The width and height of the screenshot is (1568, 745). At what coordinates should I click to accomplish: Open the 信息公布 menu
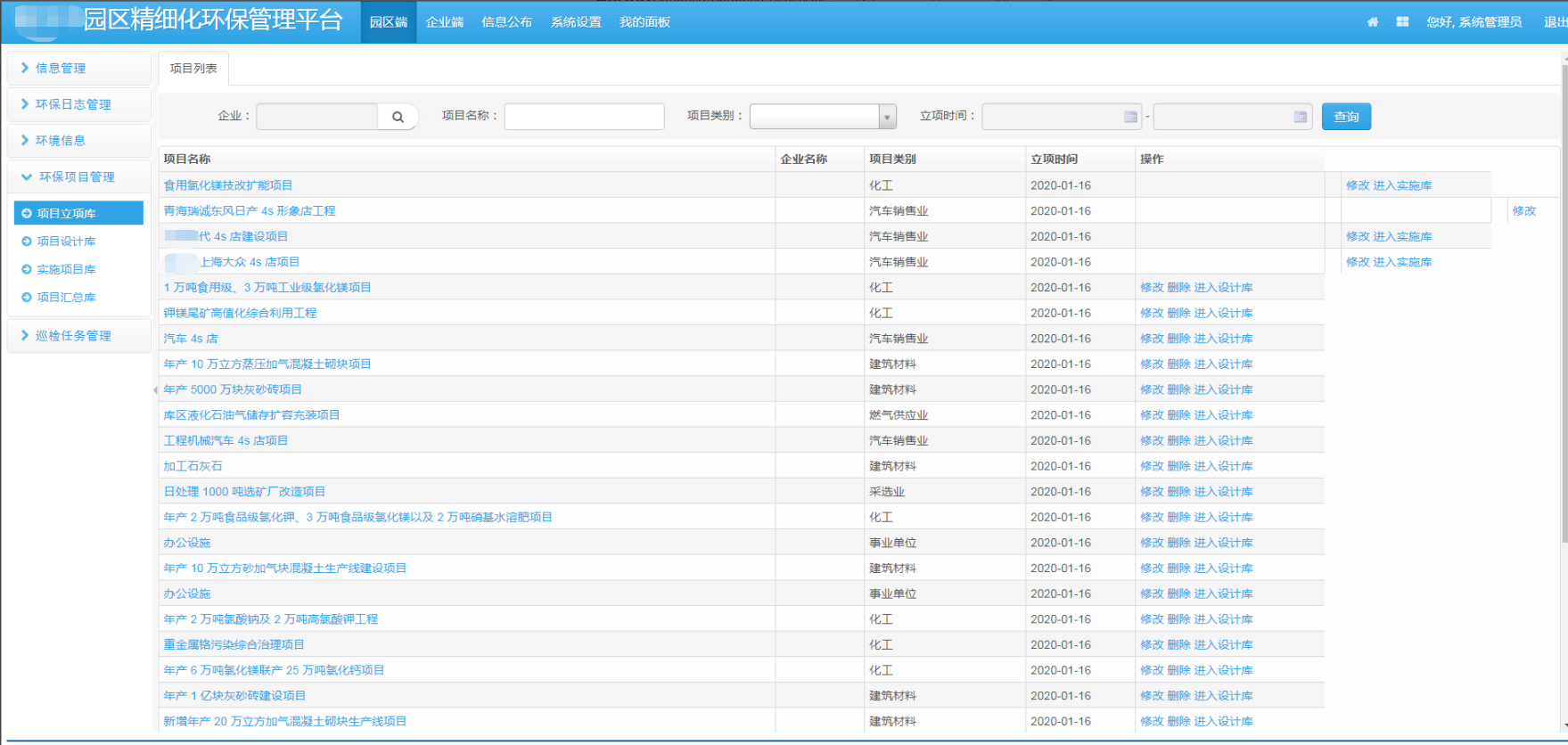coord(506,22)
